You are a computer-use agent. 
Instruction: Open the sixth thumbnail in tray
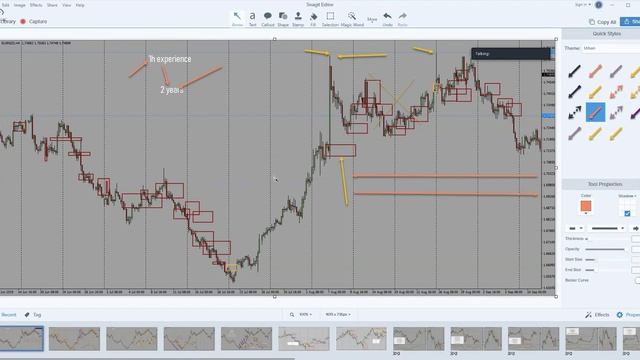pyautogui.click(x=304, y=338)
